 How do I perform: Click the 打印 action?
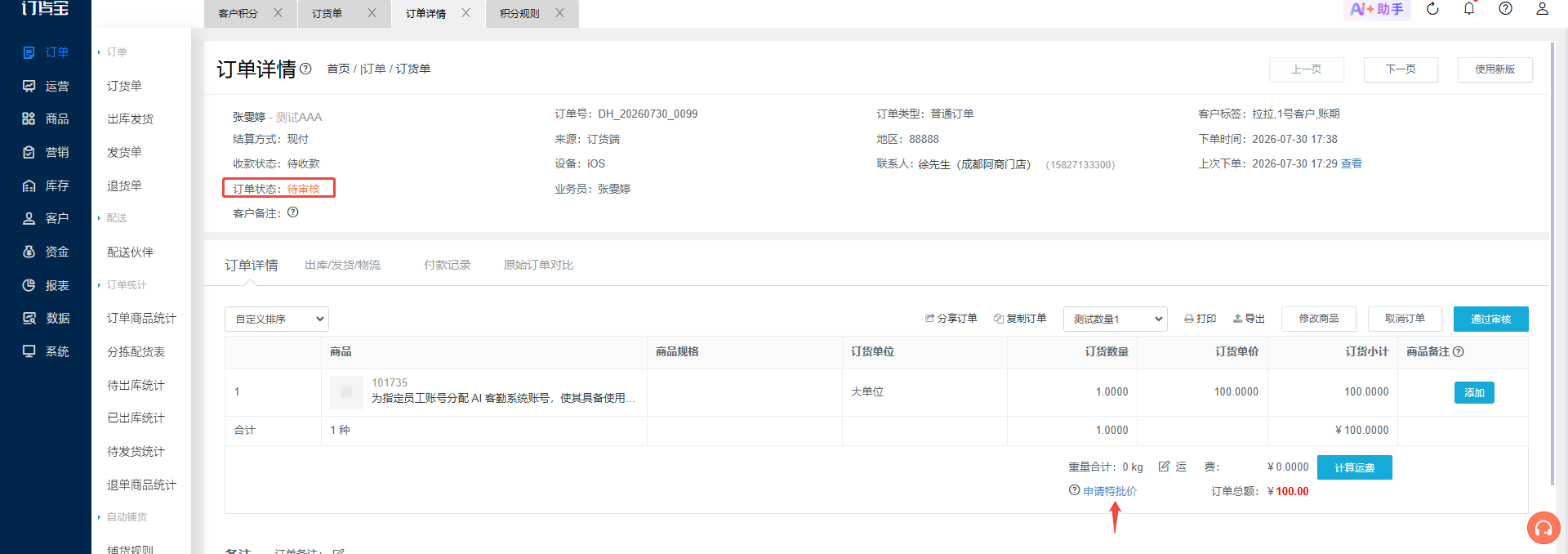tap(1200, 319)
